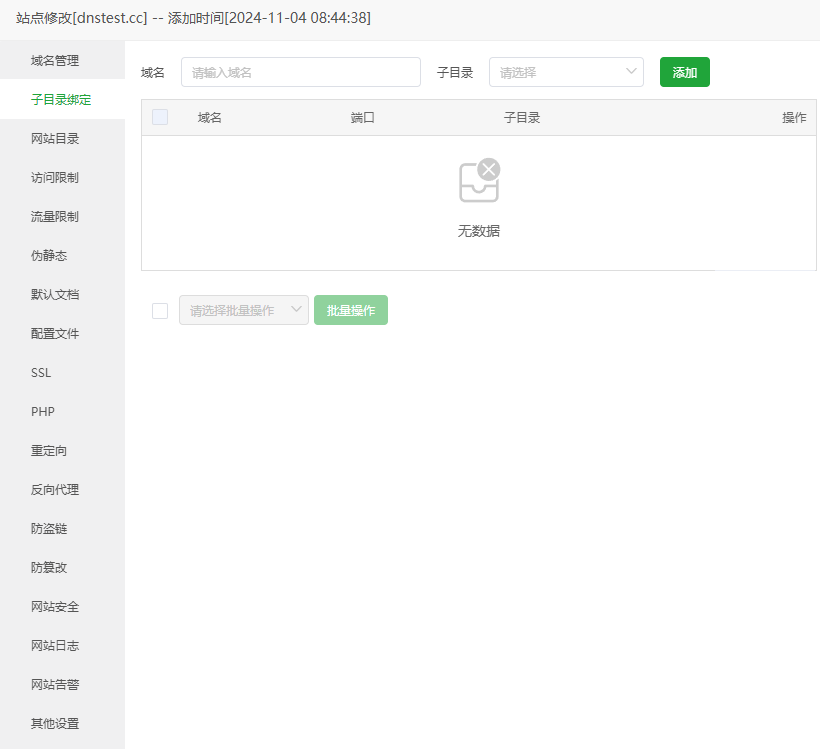
Task: Click the 子目录 dropdown chevron arrow
Action: click(631, 72)
